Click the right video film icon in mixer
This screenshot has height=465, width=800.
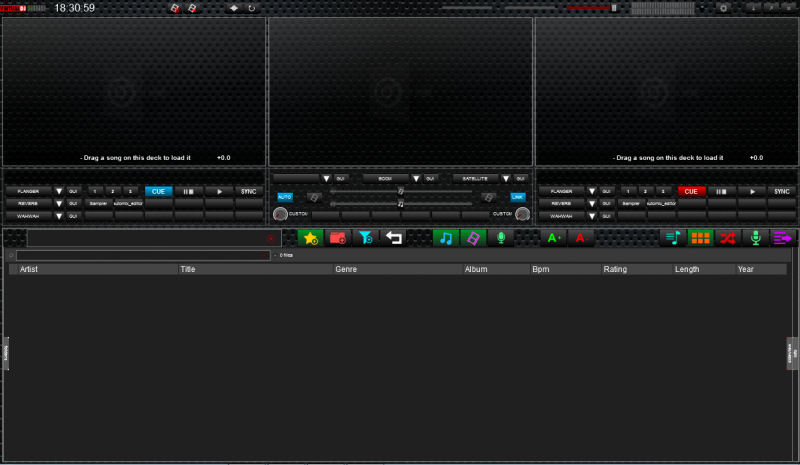pos(488,198)
